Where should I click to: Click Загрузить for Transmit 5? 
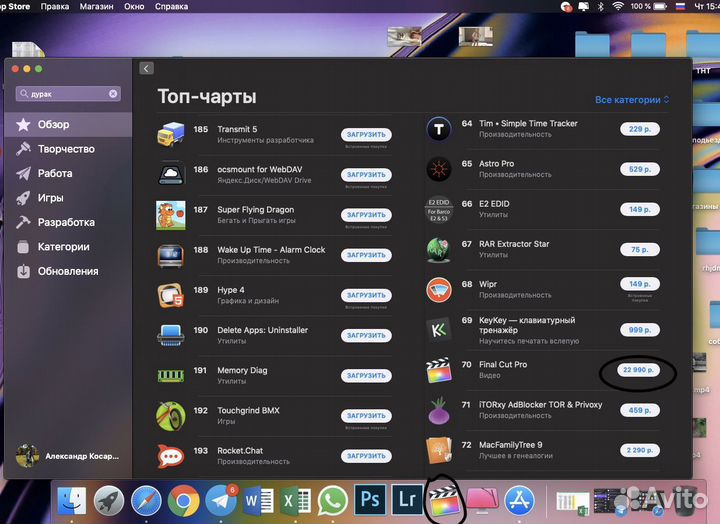click(x=366, y=135)
